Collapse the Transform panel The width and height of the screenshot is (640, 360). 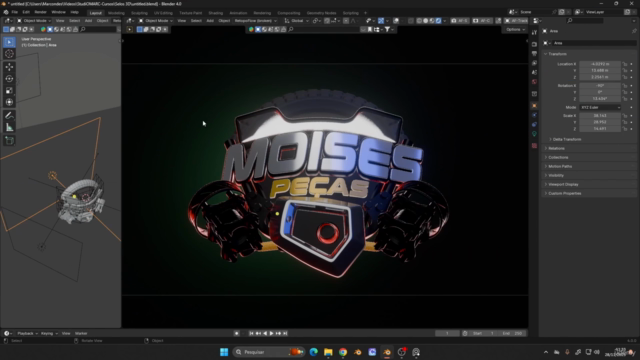(x=557, y=54)
